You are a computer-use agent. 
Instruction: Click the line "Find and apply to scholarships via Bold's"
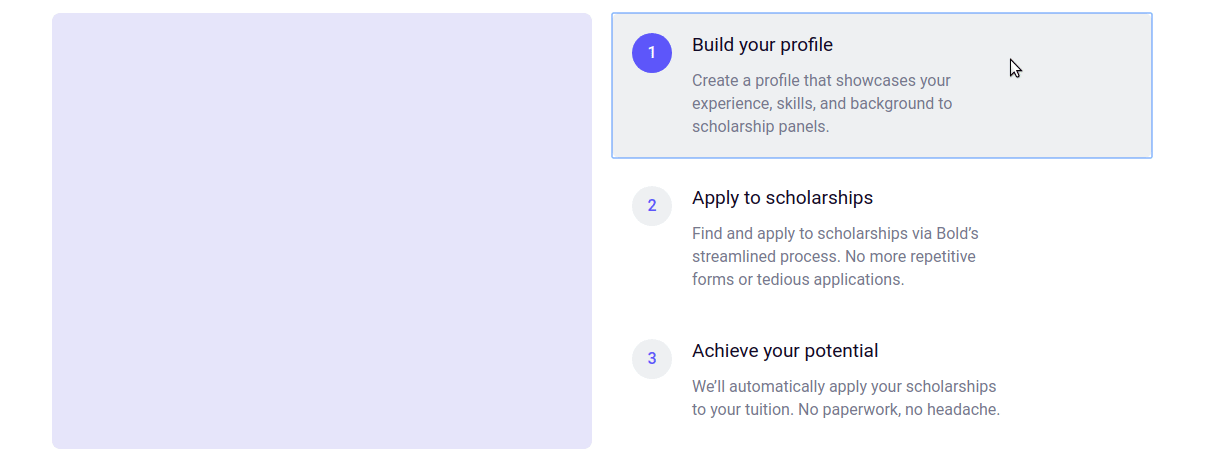[x=835, y=233]
